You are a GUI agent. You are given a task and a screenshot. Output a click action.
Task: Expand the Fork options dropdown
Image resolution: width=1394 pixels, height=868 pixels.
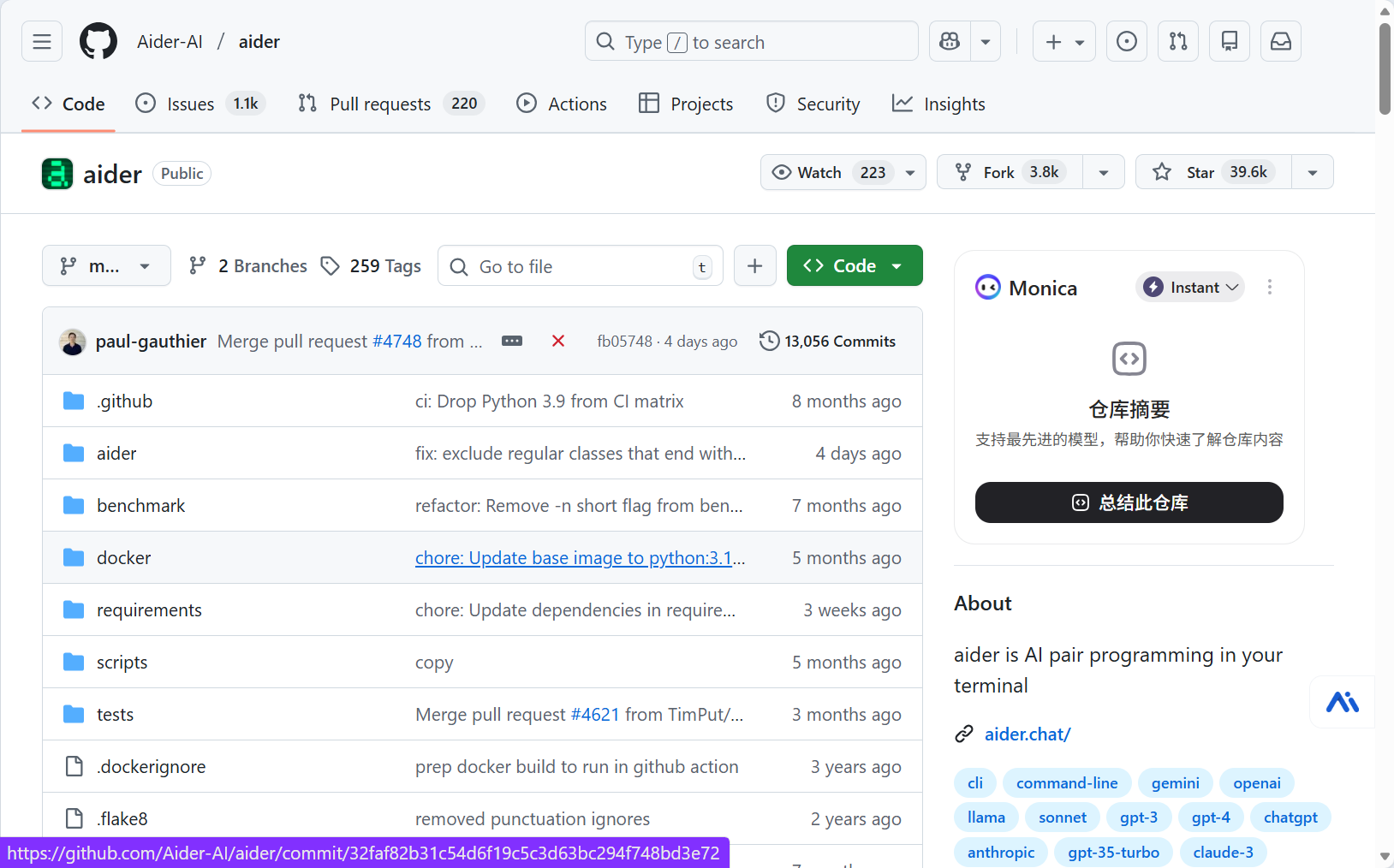(1104, 172)
